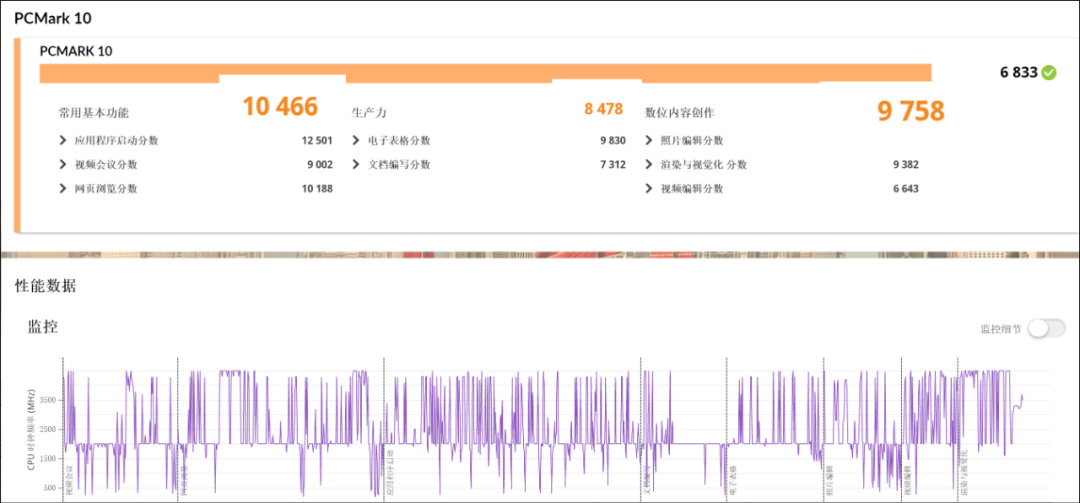Click the 7 312 writing value
Screen dimensions: 1080x503
tap(612, 165)
